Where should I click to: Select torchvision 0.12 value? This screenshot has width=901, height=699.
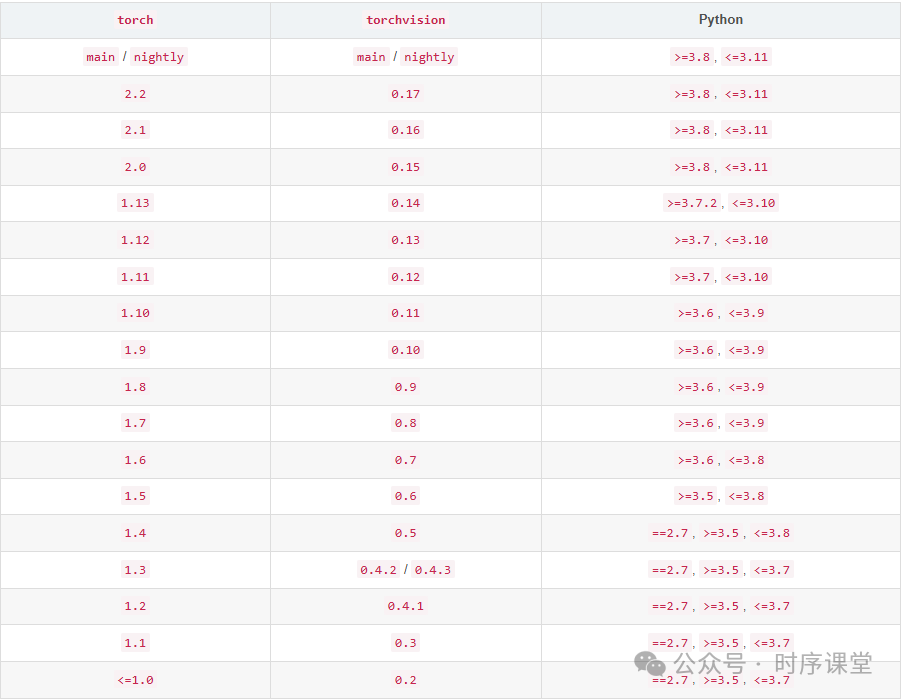(x=406, y=276)
